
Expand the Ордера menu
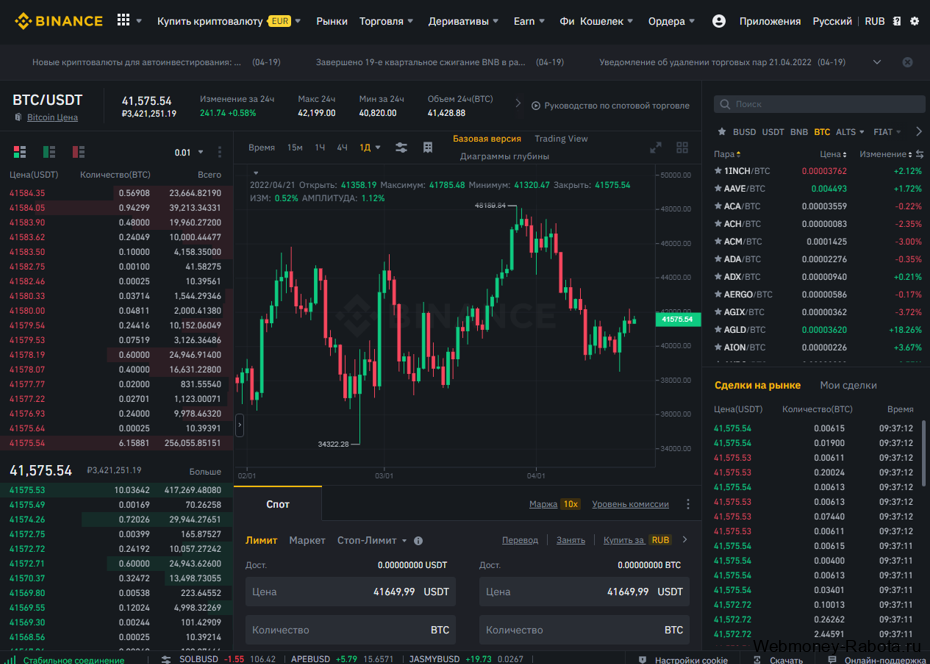point(671,21)
